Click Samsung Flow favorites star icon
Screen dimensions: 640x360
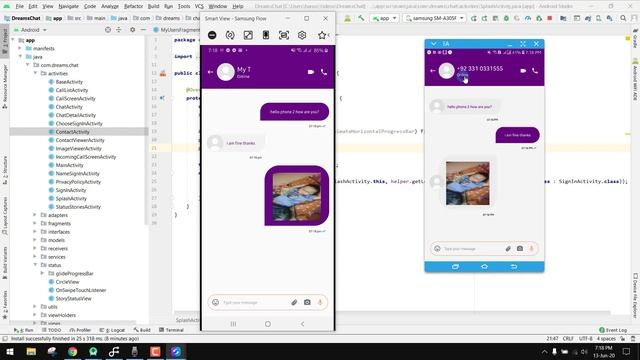coord(322,35)
